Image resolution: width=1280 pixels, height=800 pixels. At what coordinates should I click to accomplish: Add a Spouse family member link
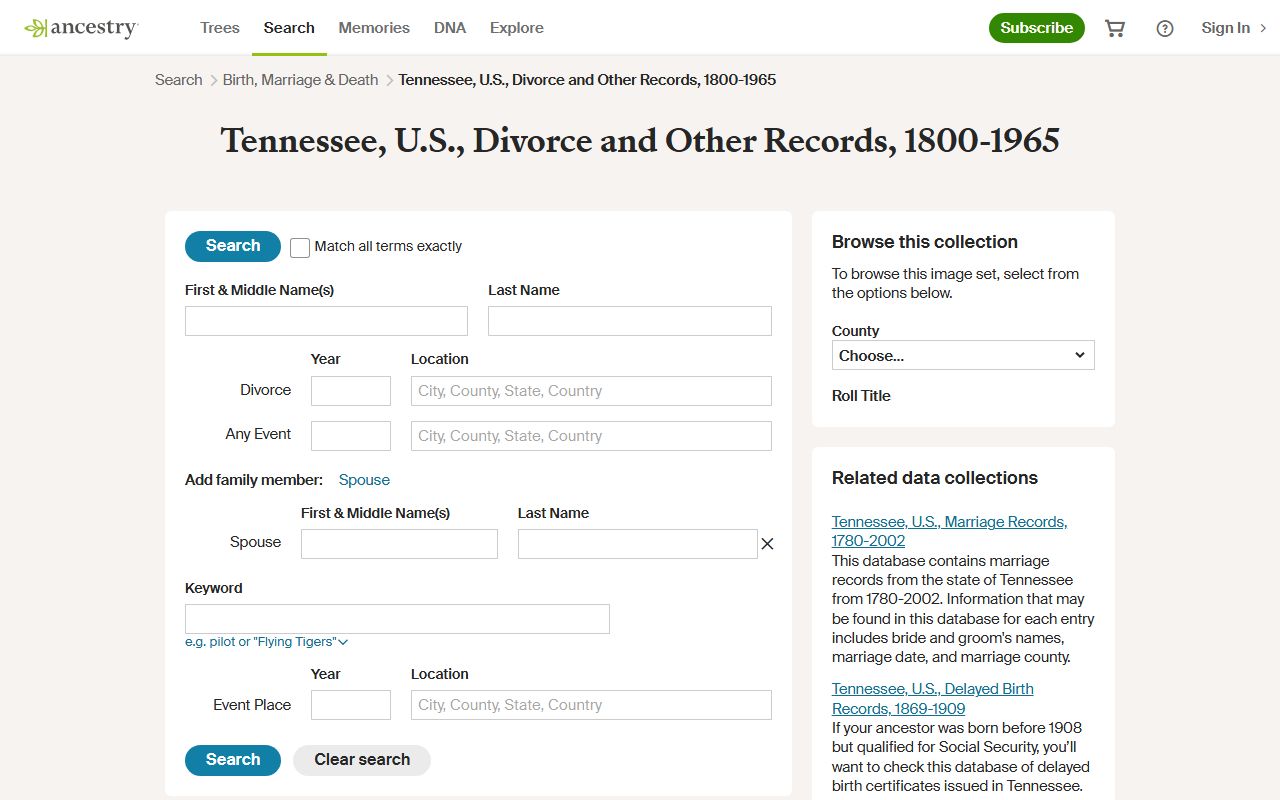364,480
